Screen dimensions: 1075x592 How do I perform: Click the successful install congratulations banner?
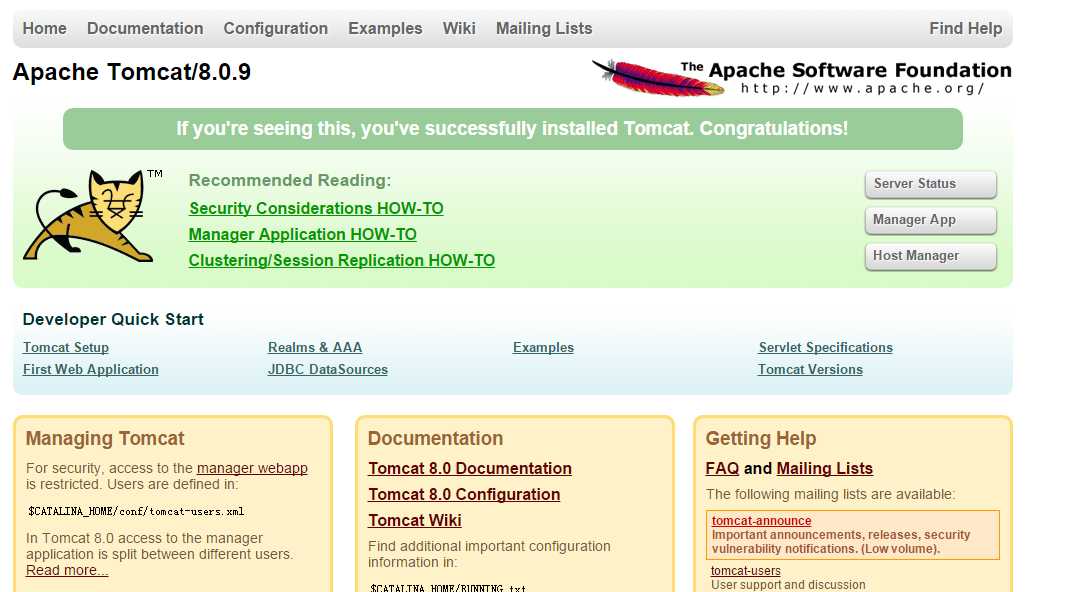[513, 129]
